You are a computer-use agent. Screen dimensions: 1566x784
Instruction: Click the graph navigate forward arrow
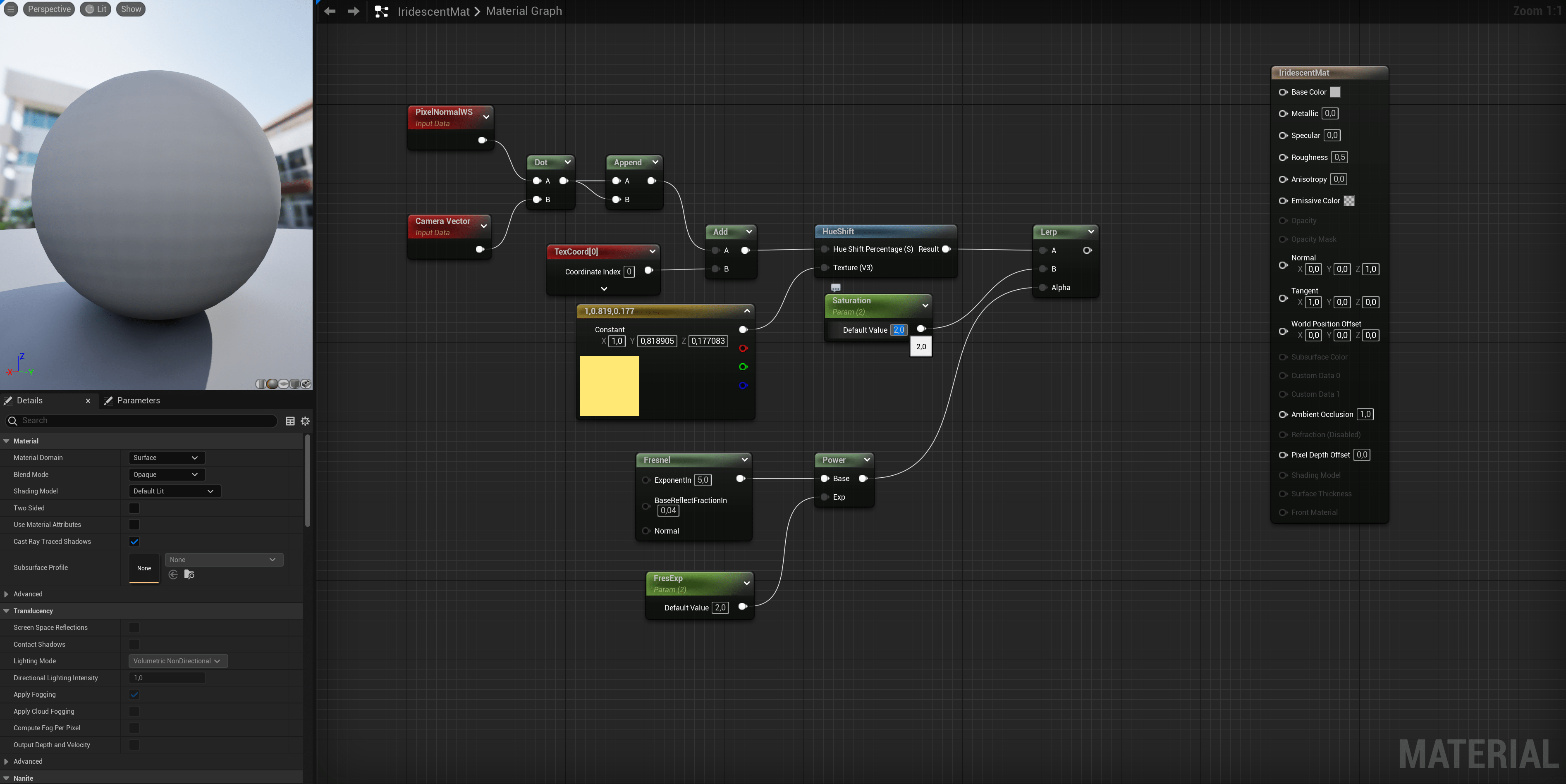pos(353,12)
